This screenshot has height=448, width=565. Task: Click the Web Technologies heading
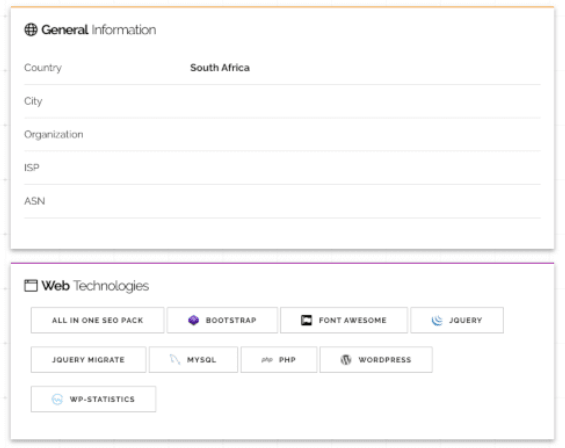[x=95, y=285]
